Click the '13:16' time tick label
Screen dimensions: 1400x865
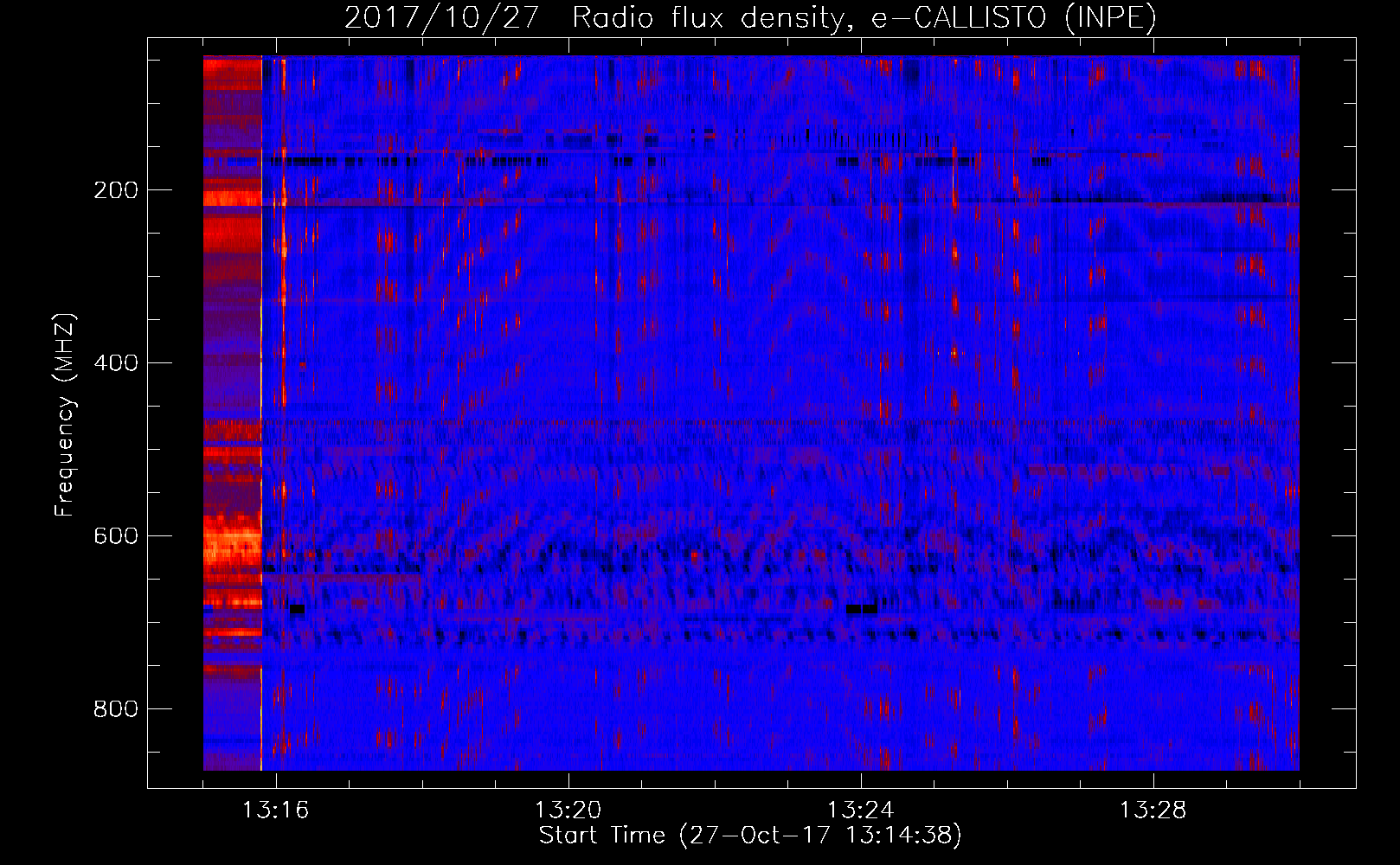point(275,811)
